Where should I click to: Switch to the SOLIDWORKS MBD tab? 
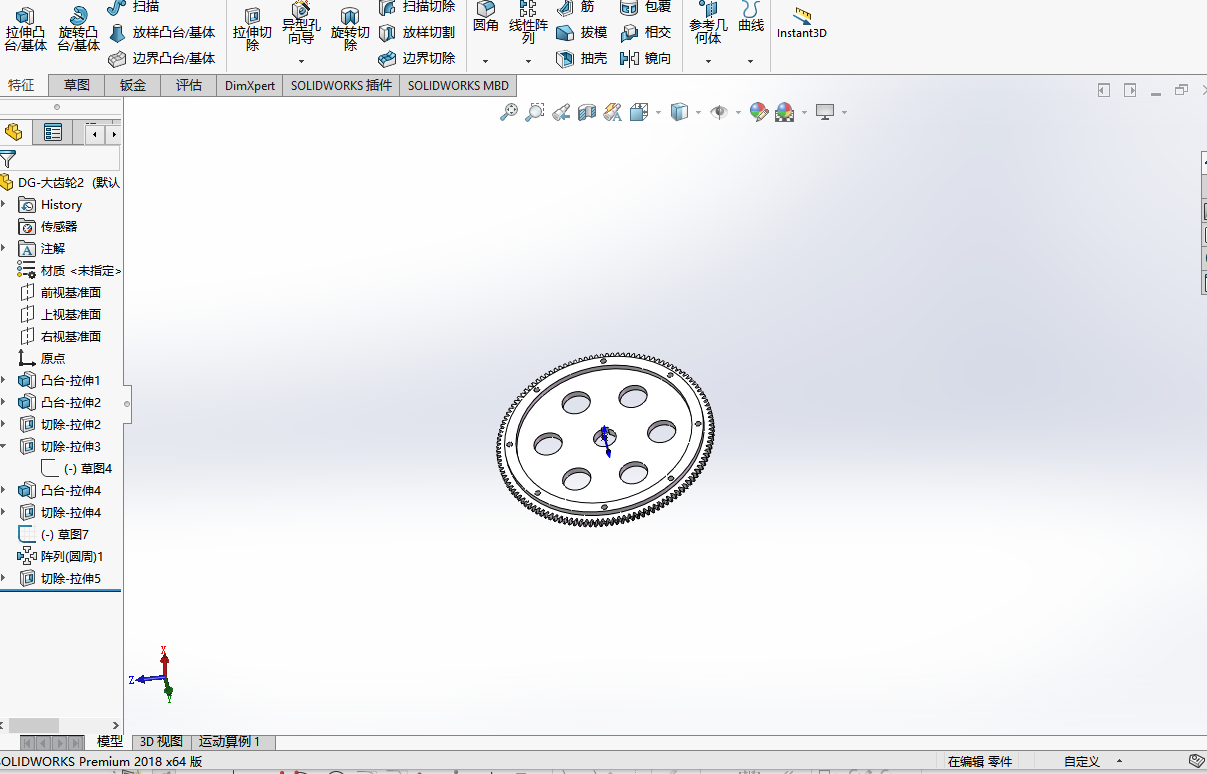458,85
